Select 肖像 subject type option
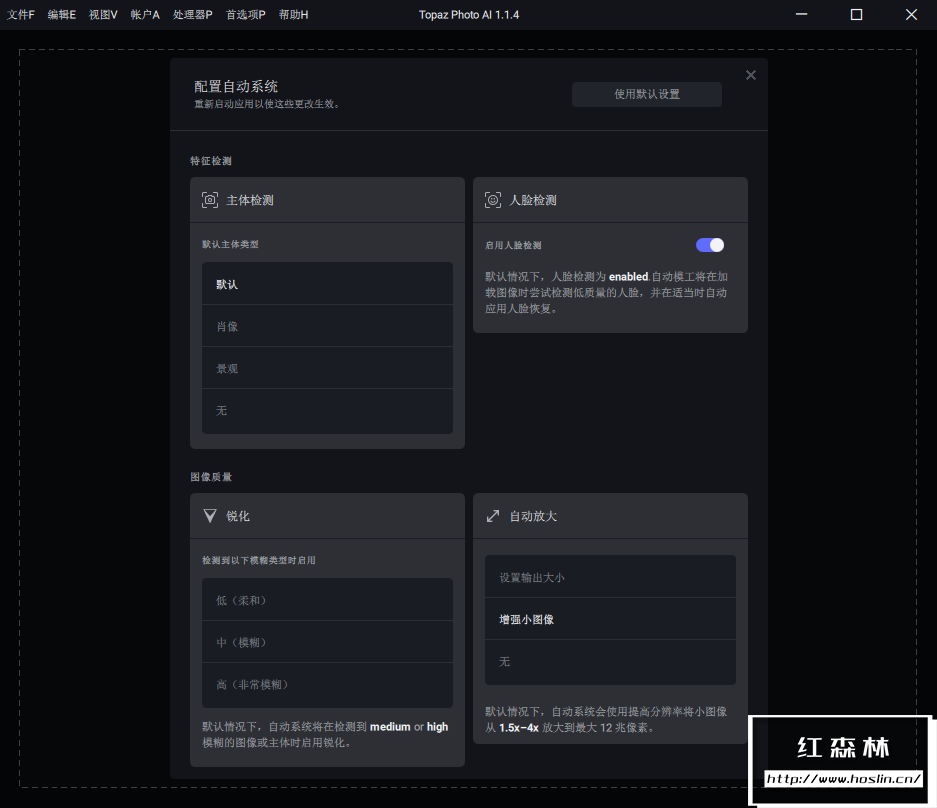 click(x=327, y=326)
